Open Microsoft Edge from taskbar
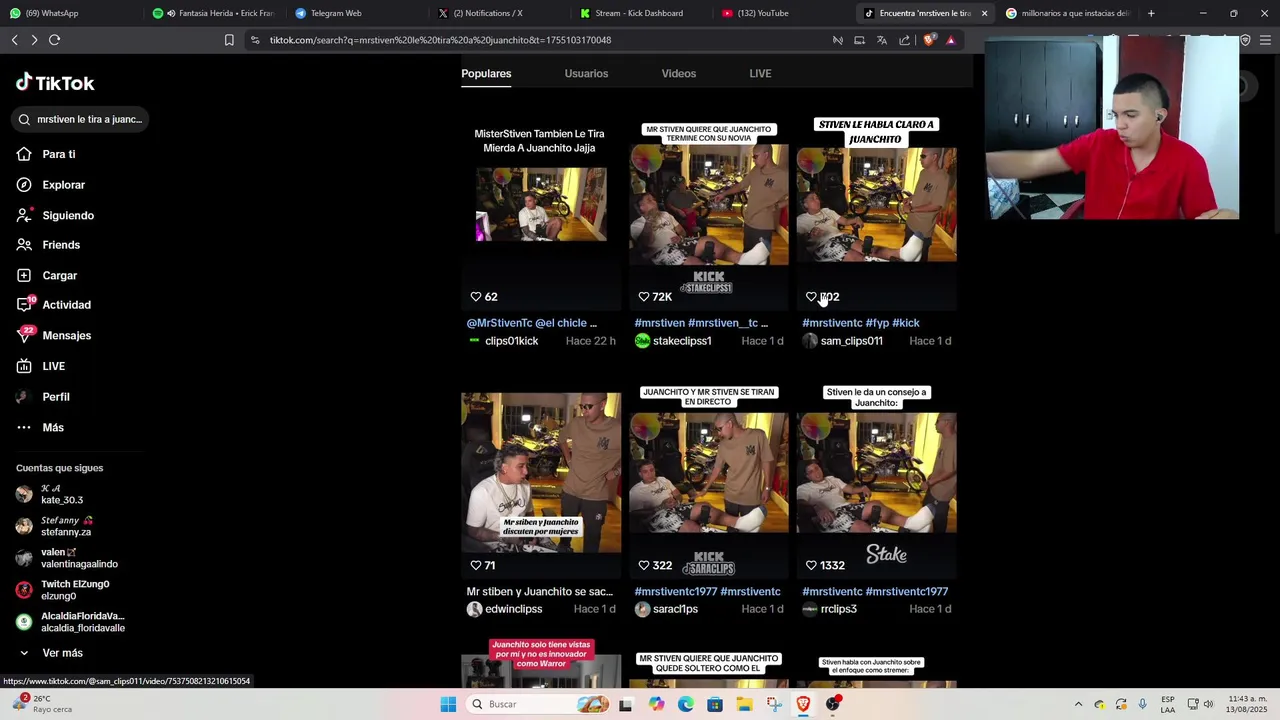Viewport: 1280px width, 720px height. [x=685, y=704]
